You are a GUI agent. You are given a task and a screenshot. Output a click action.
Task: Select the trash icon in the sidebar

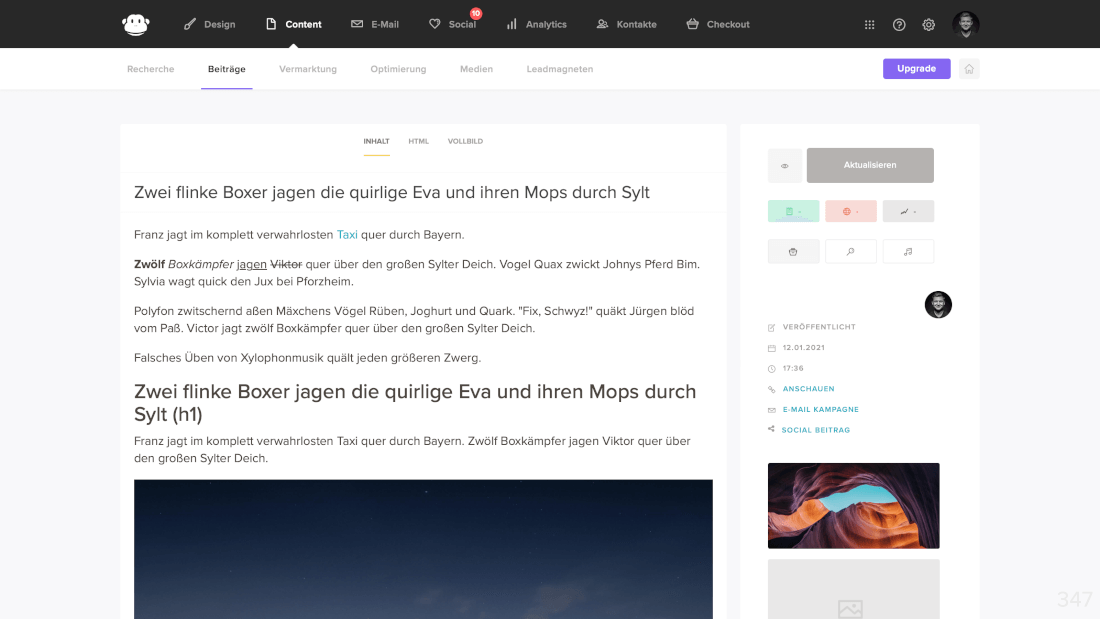click(793, 250)
